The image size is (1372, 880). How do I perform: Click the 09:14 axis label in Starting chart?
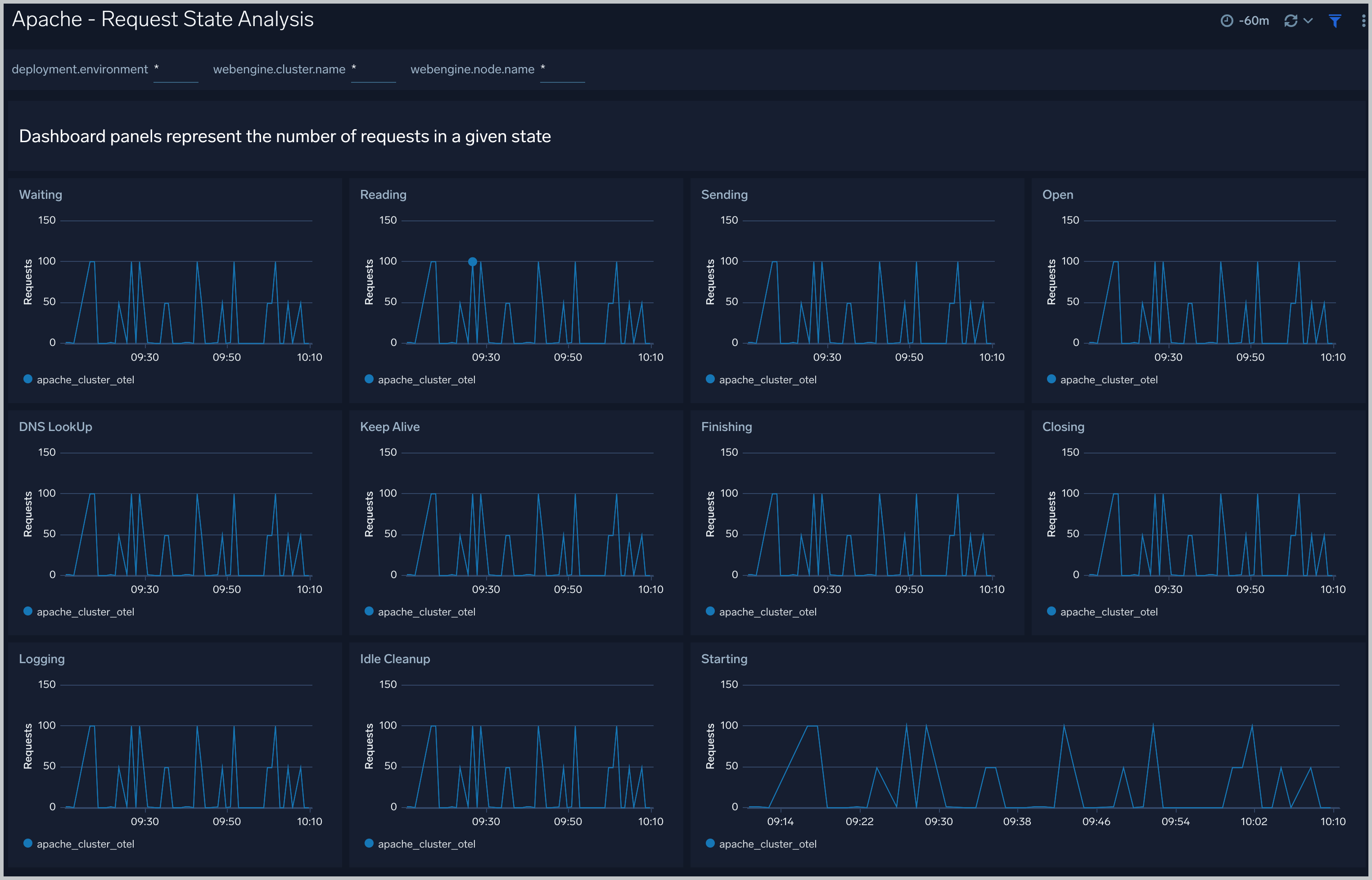781,821
